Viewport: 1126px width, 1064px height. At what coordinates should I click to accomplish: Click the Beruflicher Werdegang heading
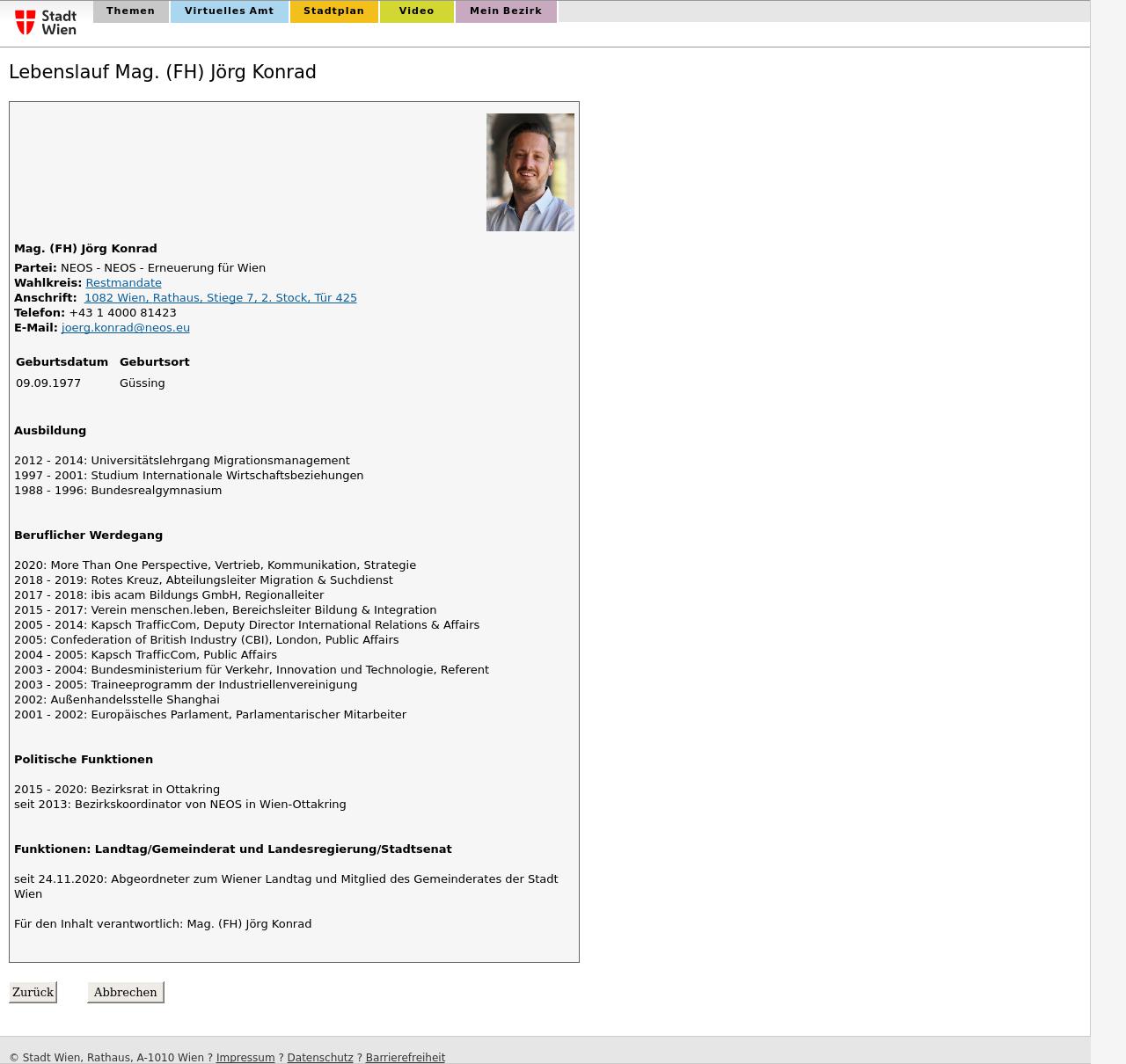click(x=88, y=535)
